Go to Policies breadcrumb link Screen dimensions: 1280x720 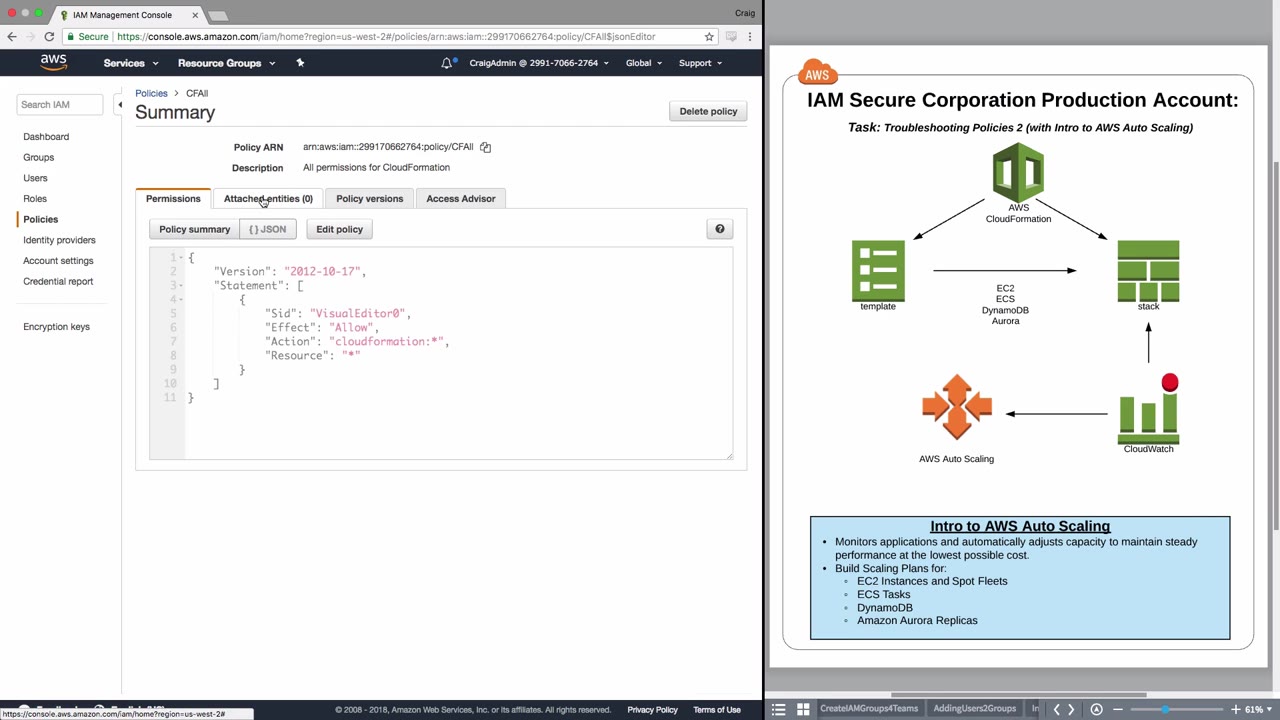click(x=152, y=93)
